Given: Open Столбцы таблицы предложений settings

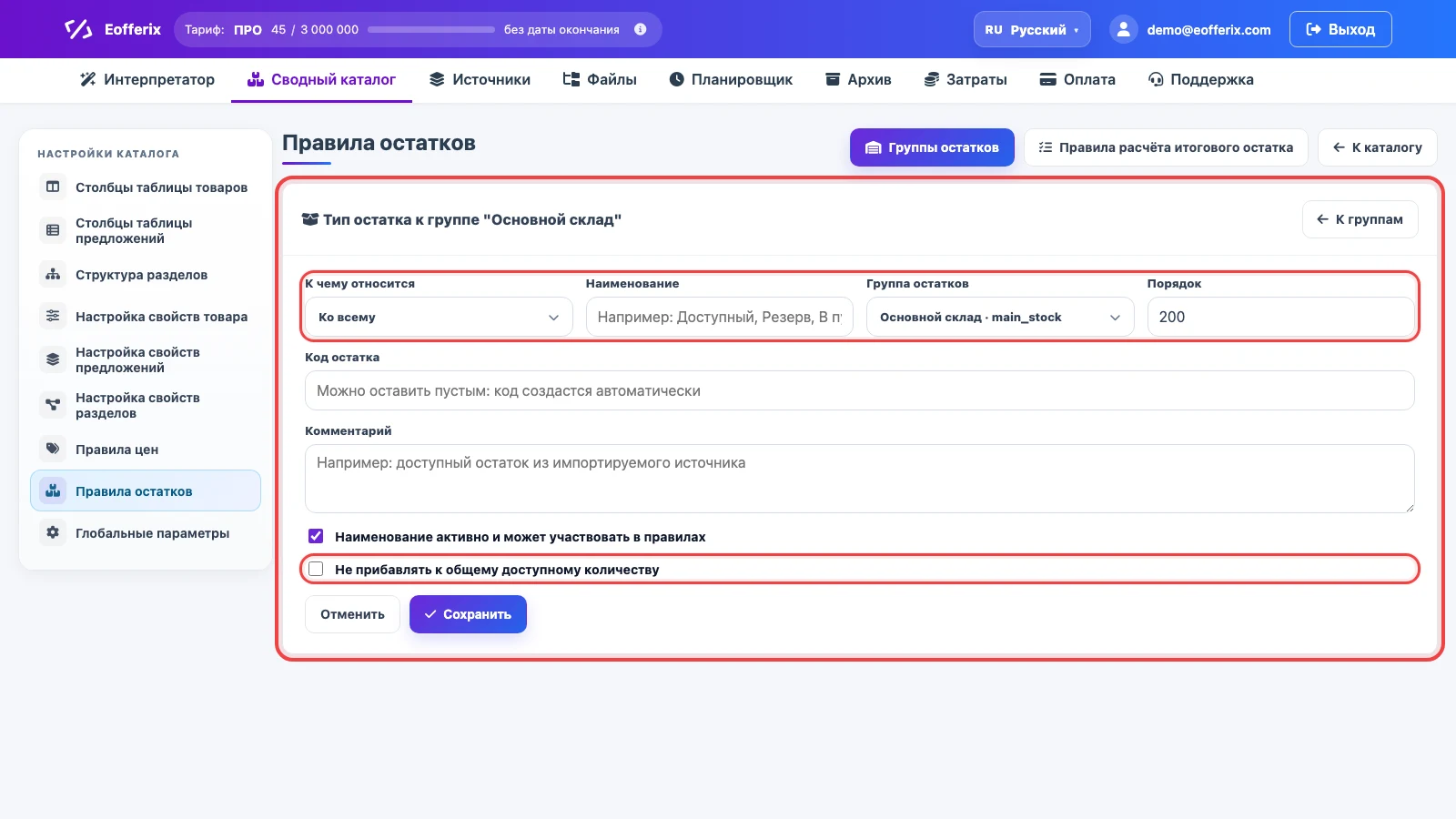Looking at the screenshot, I should click(146, 230).
